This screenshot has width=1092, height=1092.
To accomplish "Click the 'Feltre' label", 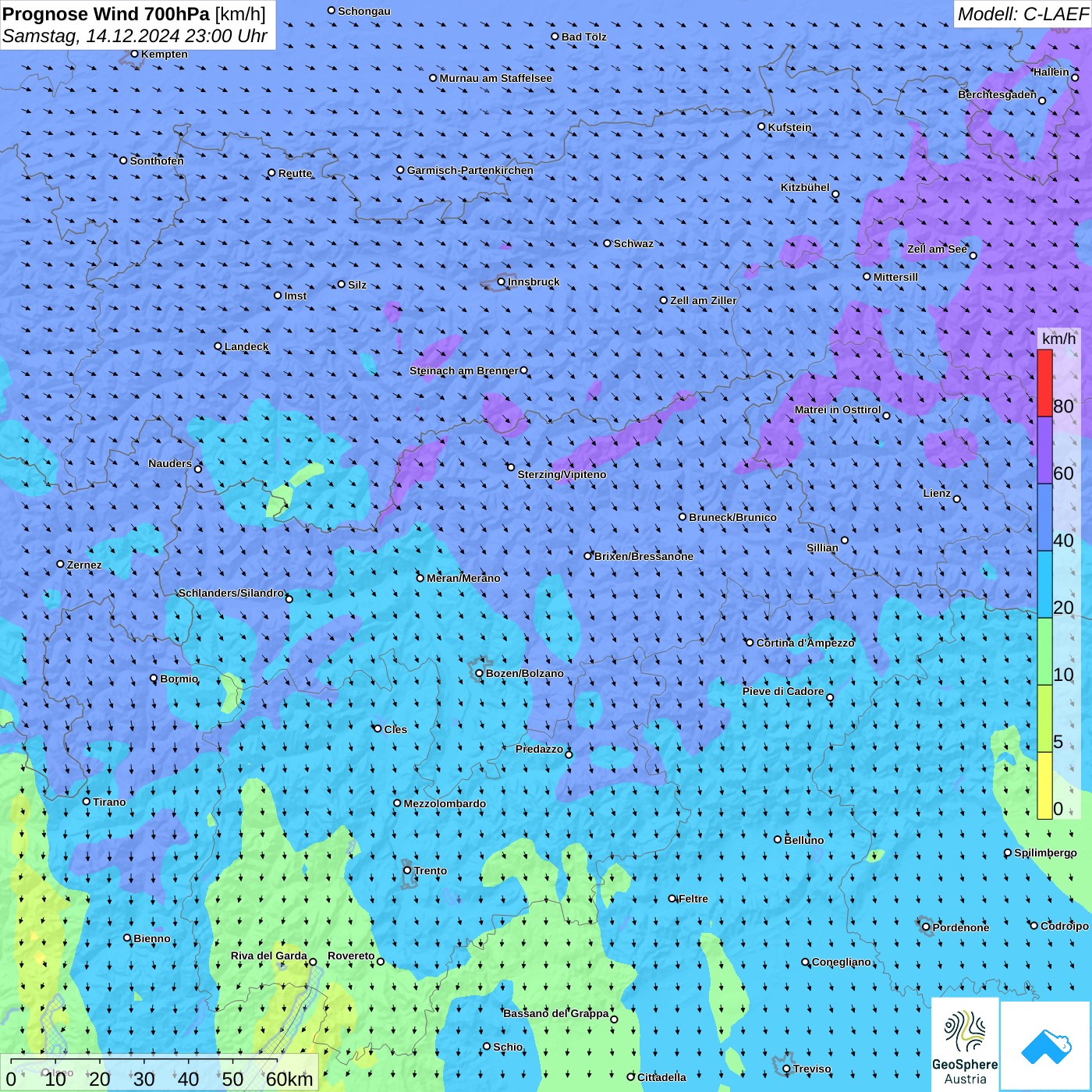I will click(x=693, y=899).
